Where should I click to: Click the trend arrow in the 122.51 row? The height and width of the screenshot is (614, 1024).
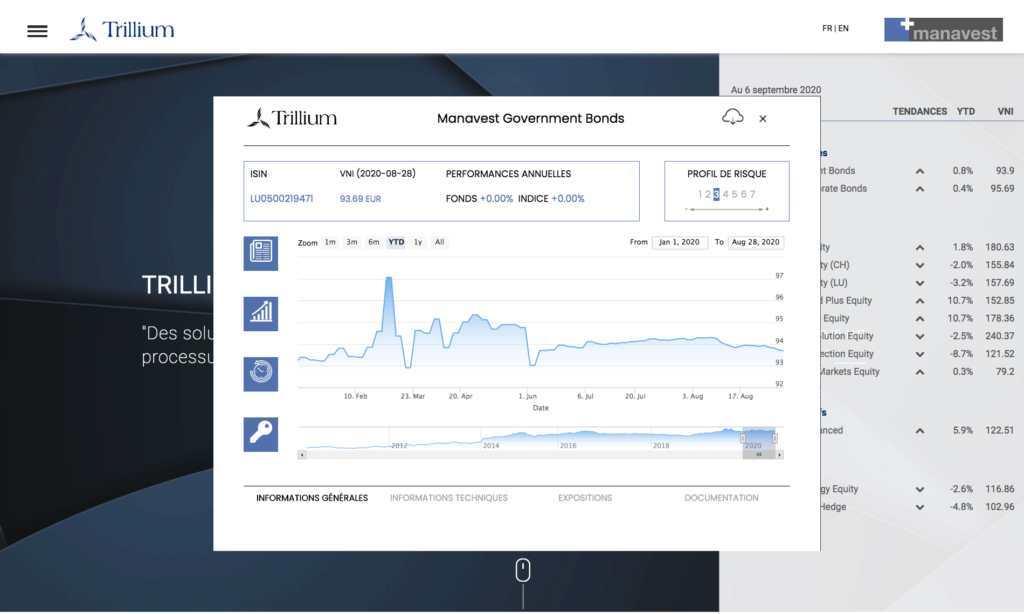click(x=920, y=430)
